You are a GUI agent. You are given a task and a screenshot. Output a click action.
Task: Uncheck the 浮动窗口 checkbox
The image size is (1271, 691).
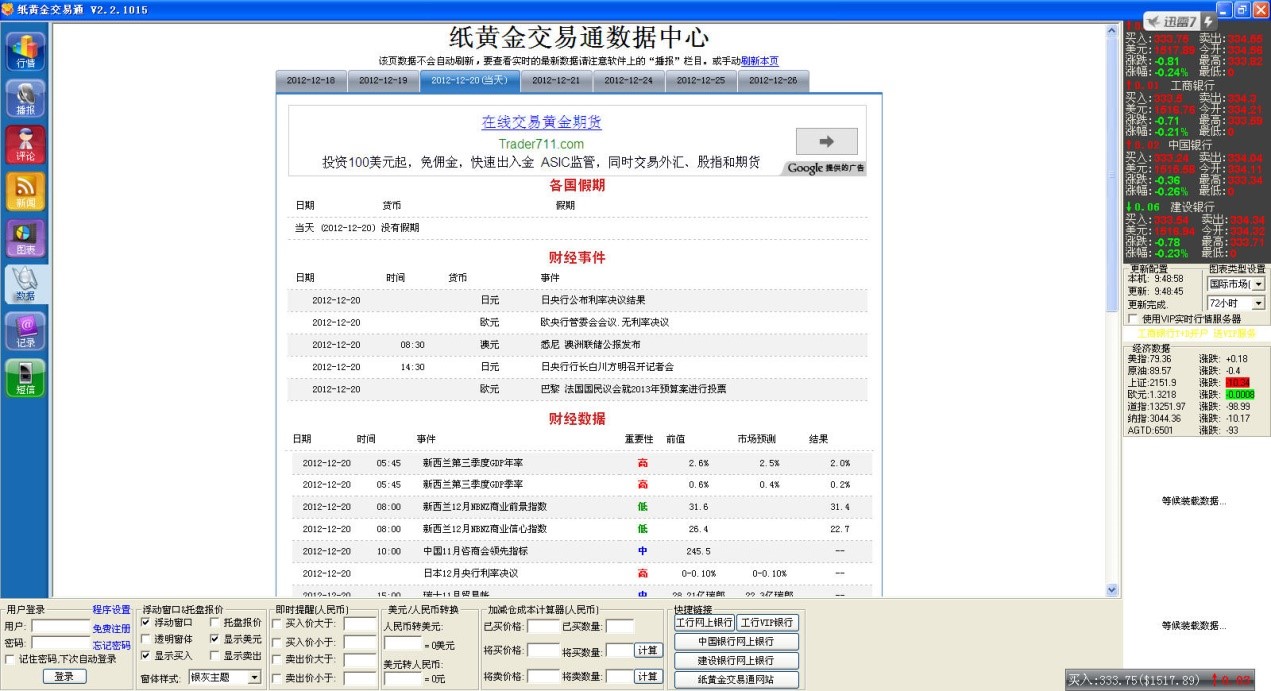coord(147,622)
